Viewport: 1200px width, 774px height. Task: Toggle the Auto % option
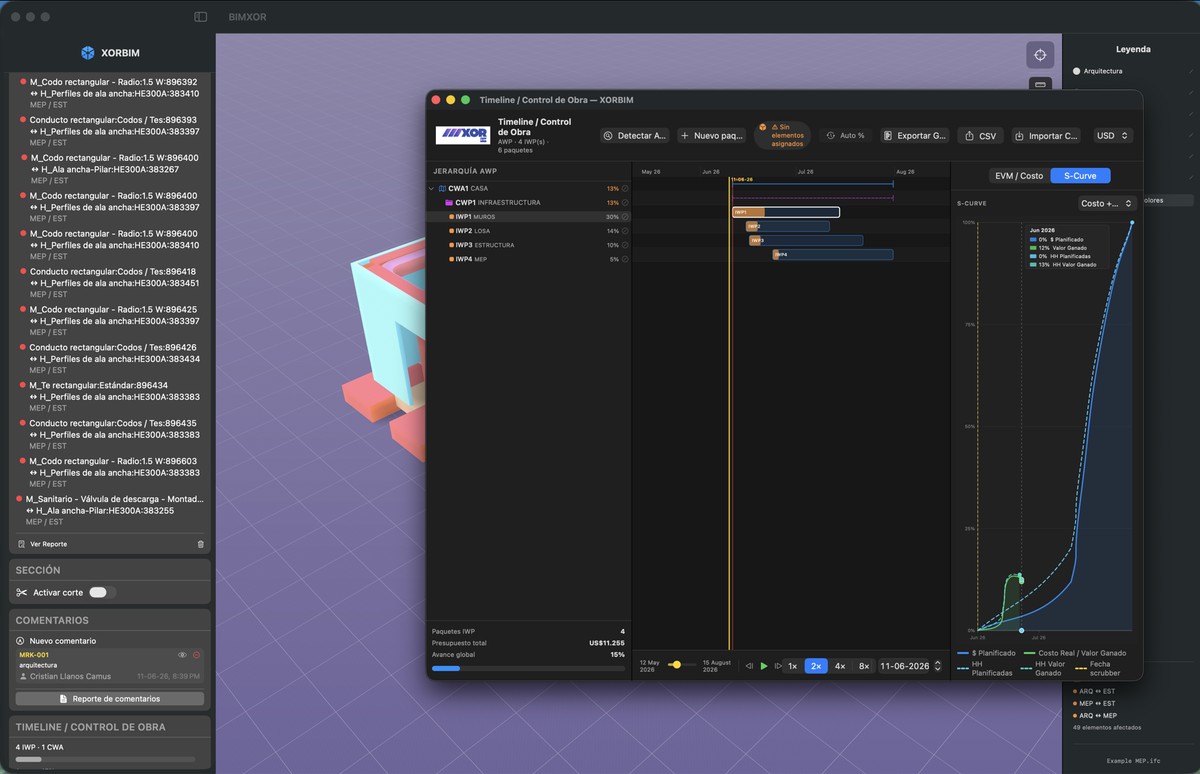coord(846,135)
